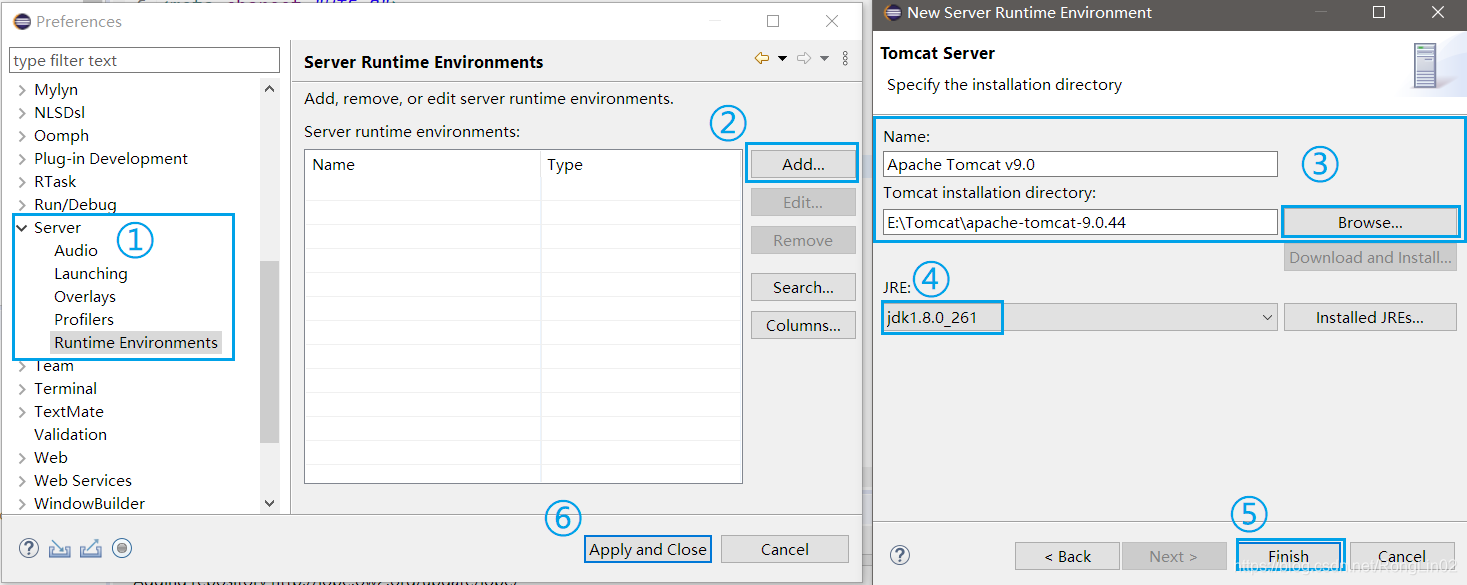Expand the NLSDsl tree node

click(x=22, y=113)
